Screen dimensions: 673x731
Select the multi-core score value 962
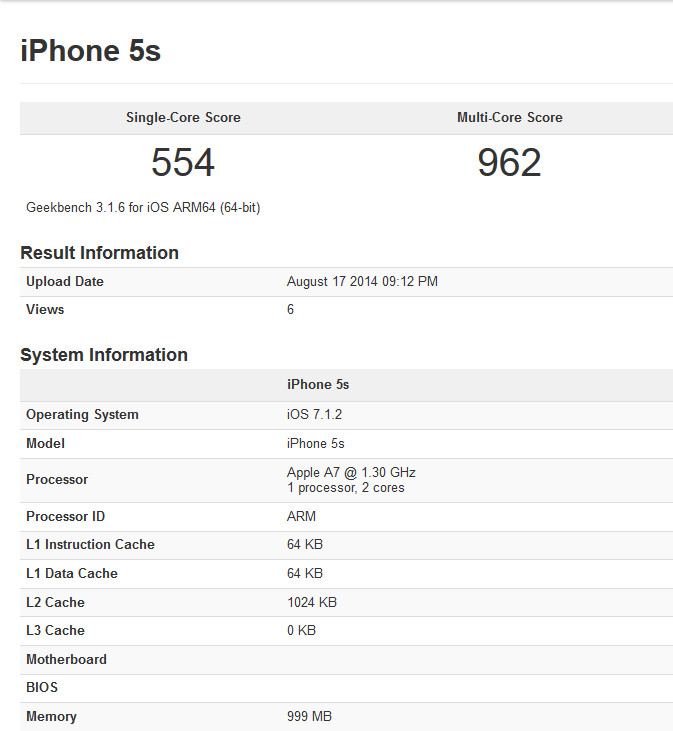pyautogui.click(x=509, y=162)
